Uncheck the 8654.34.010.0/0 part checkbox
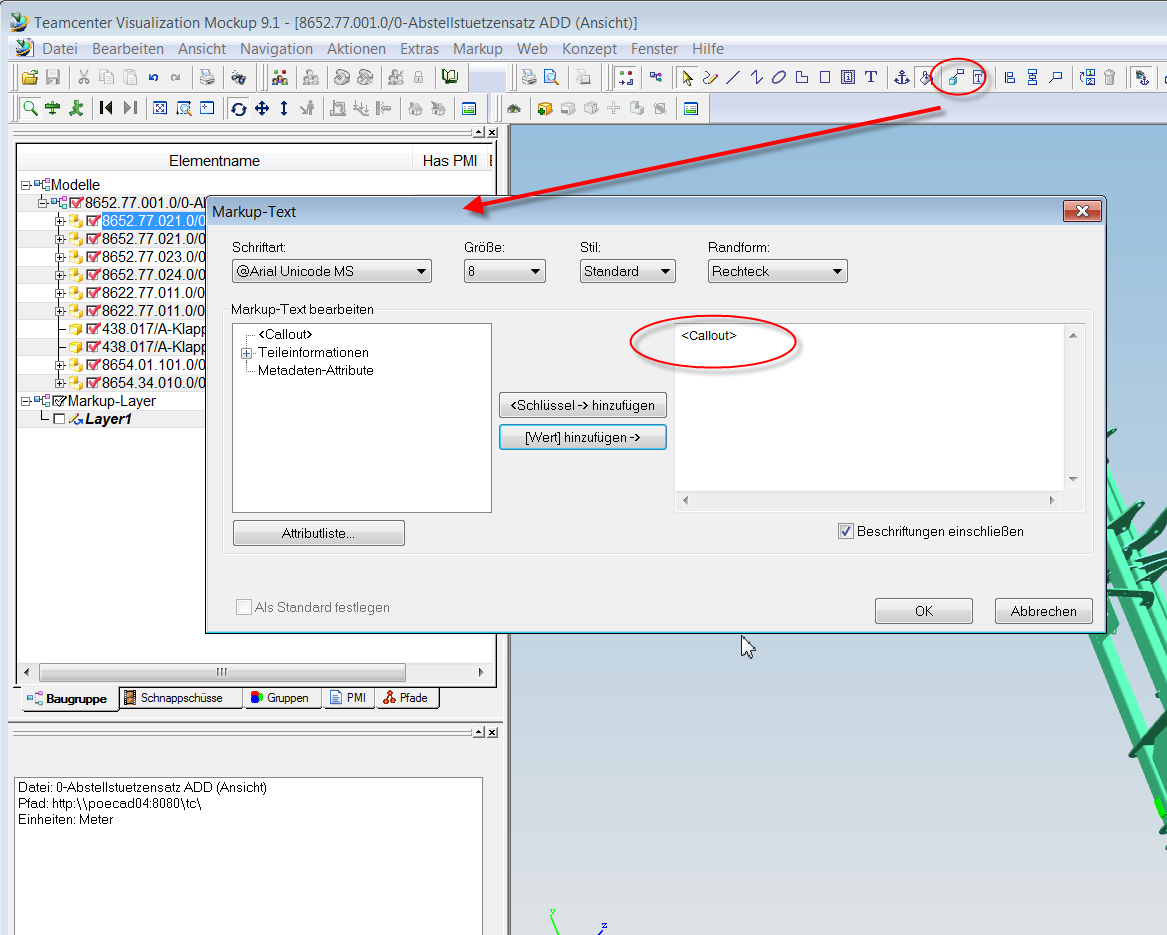This screenshot has width=1167, height=935. coord(93,383)
